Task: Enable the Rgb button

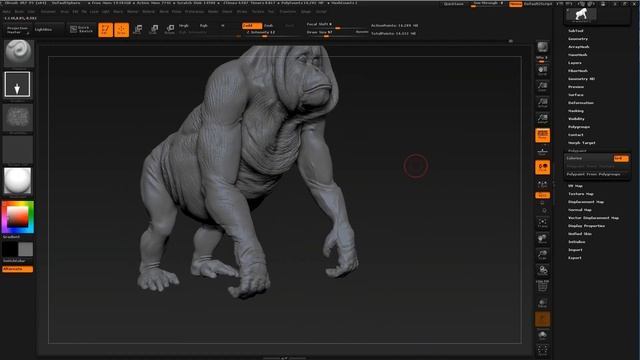Action: [x=203, y=25]
